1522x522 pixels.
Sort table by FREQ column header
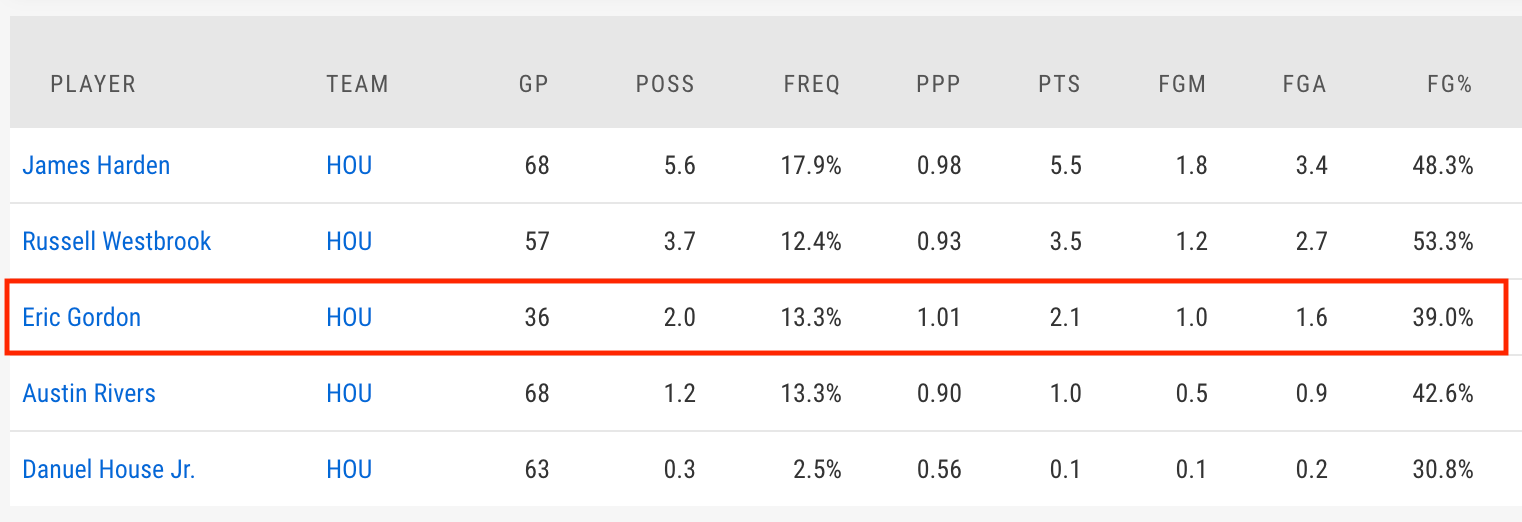pos(812,84)
